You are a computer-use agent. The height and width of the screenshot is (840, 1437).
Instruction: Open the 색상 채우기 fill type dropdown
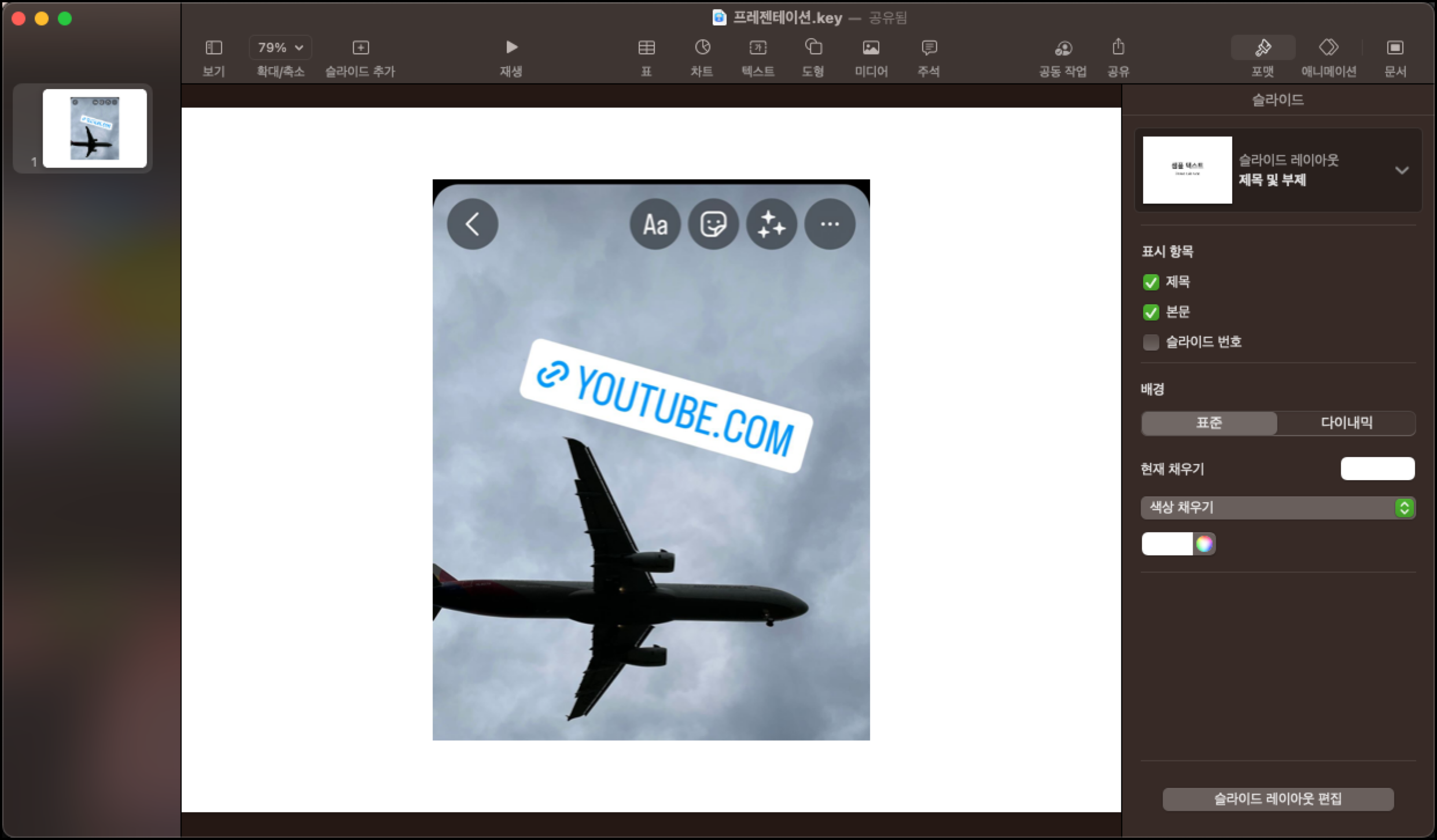[x=1278, y=508]
